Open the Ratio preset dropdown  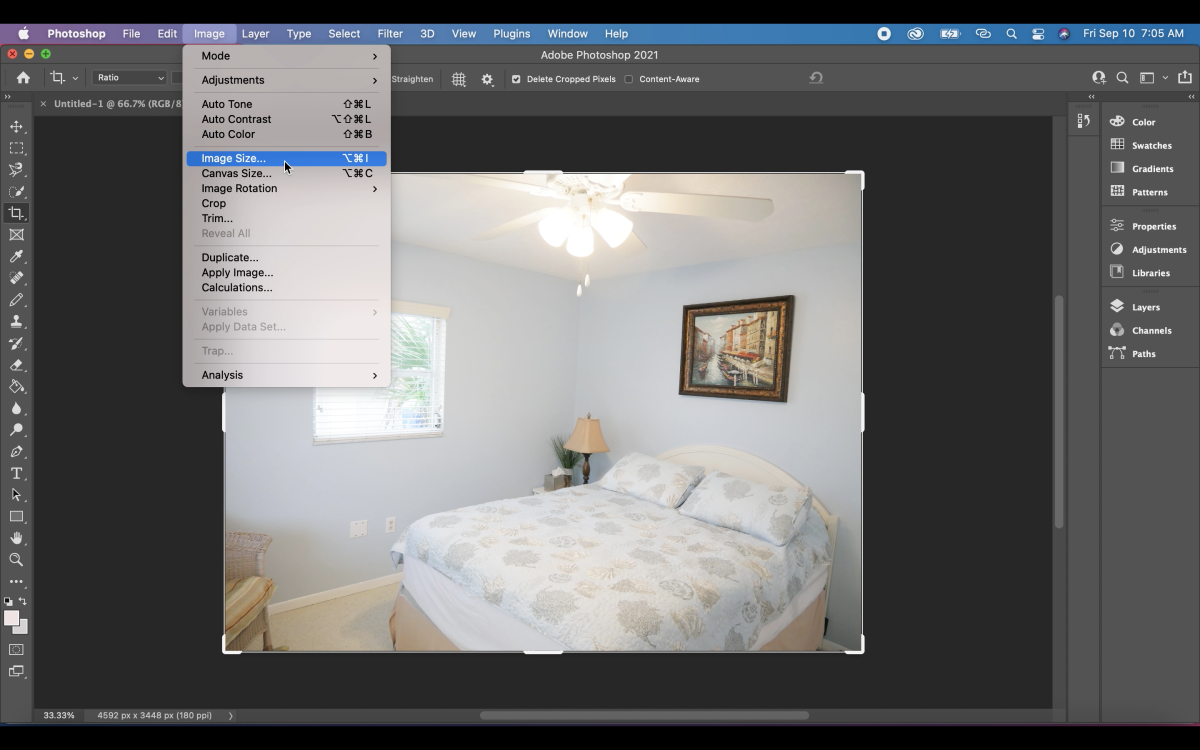pos(130,78)
